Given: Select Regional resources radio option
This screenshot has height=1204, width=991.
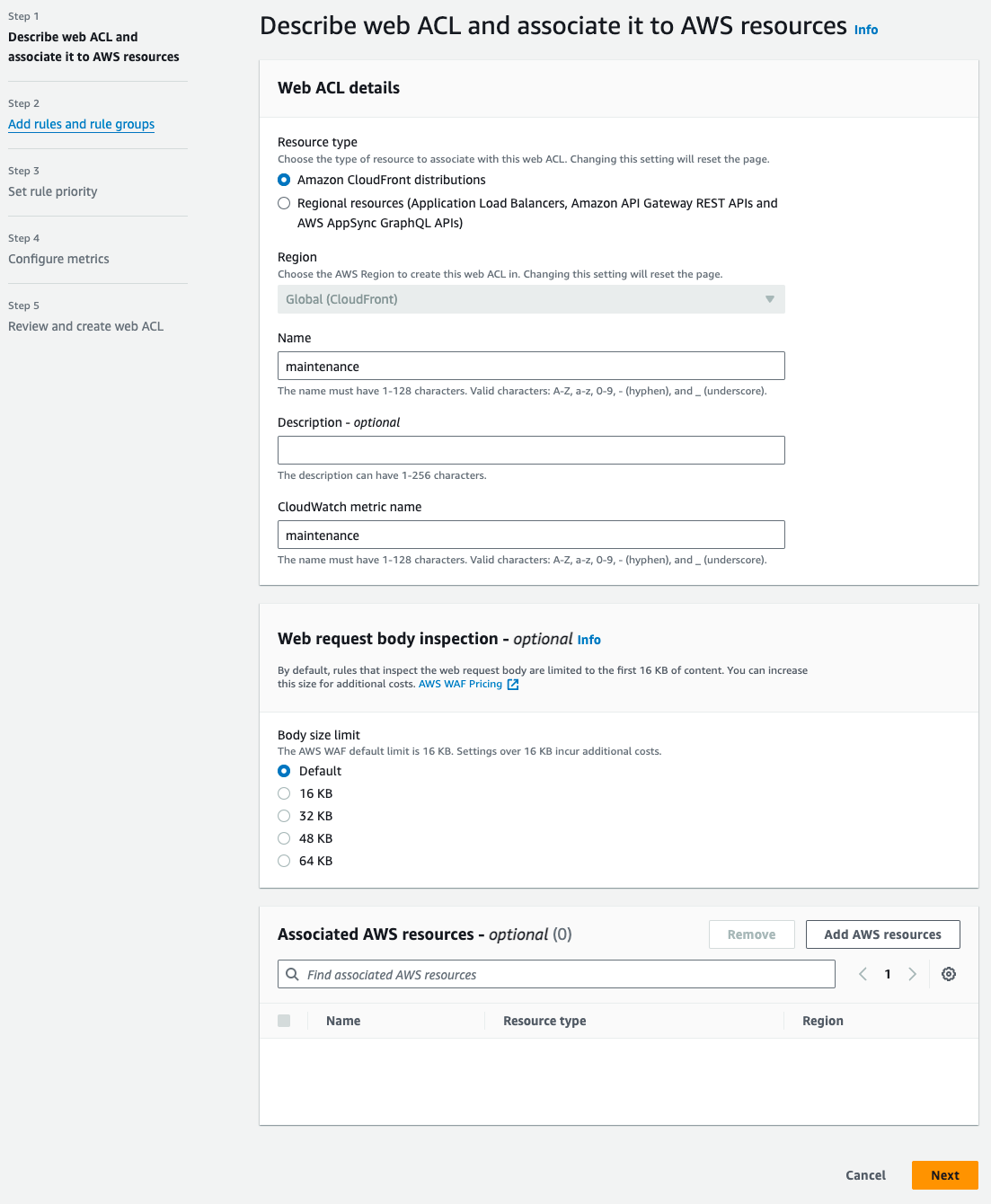Looking at the screenshot, I should 284,203.
